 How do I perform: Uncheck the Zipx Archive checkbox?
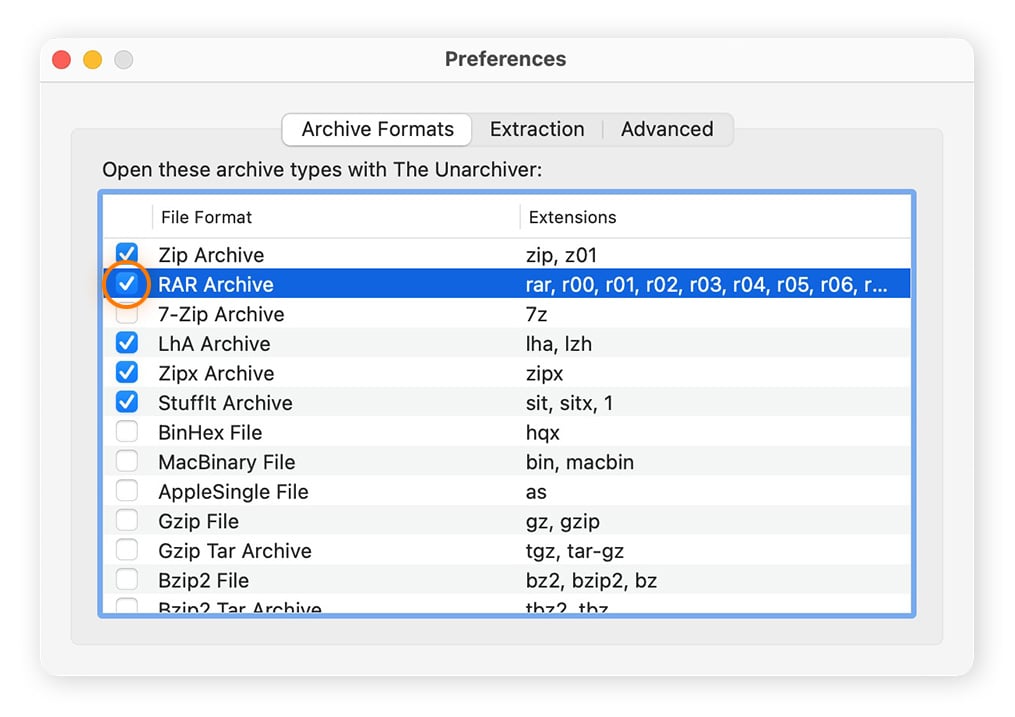click(127, 373)
